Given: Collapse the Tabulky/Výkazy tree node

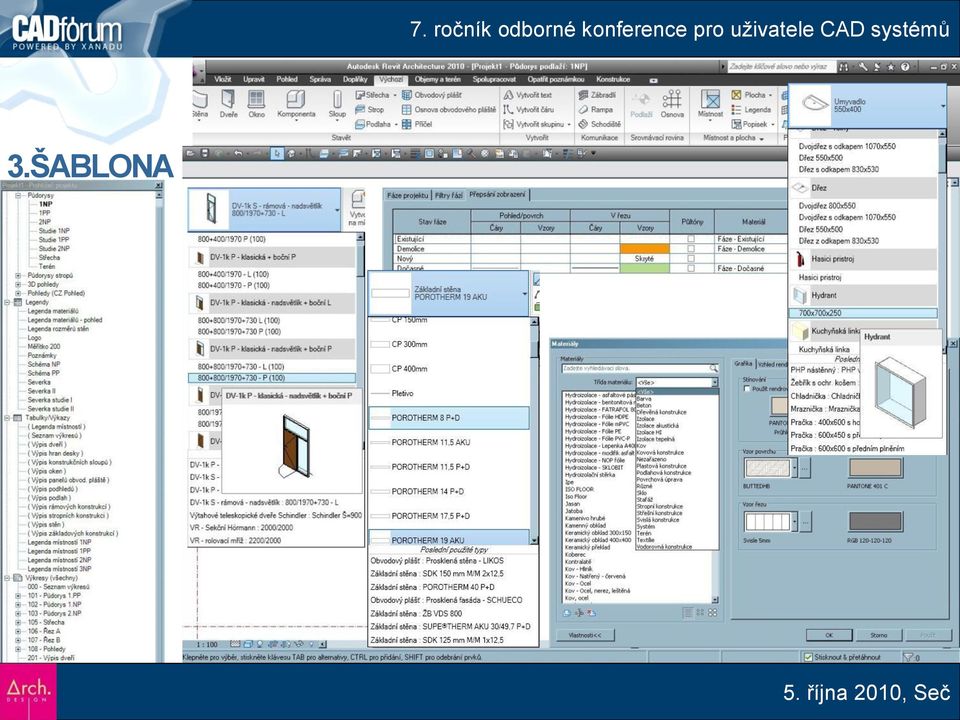Looking at the screenshot, I should 8,418.
